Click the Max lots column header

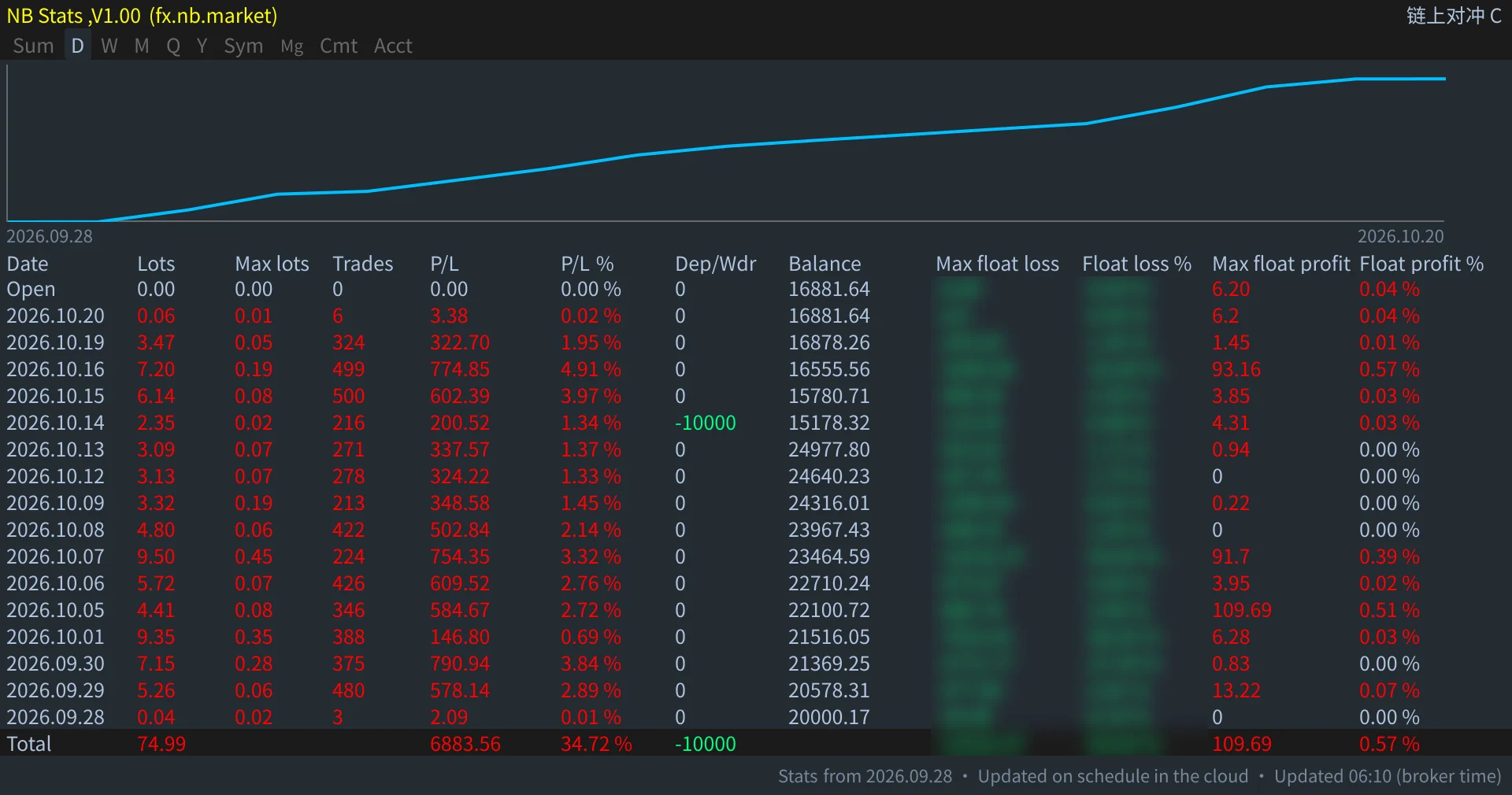(272, 264)
